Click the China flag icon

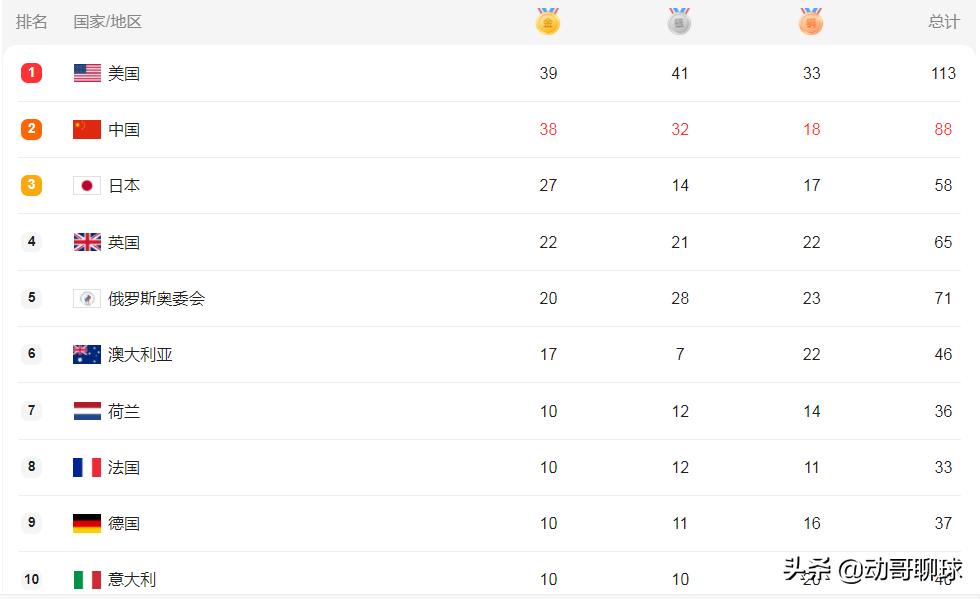87,129
